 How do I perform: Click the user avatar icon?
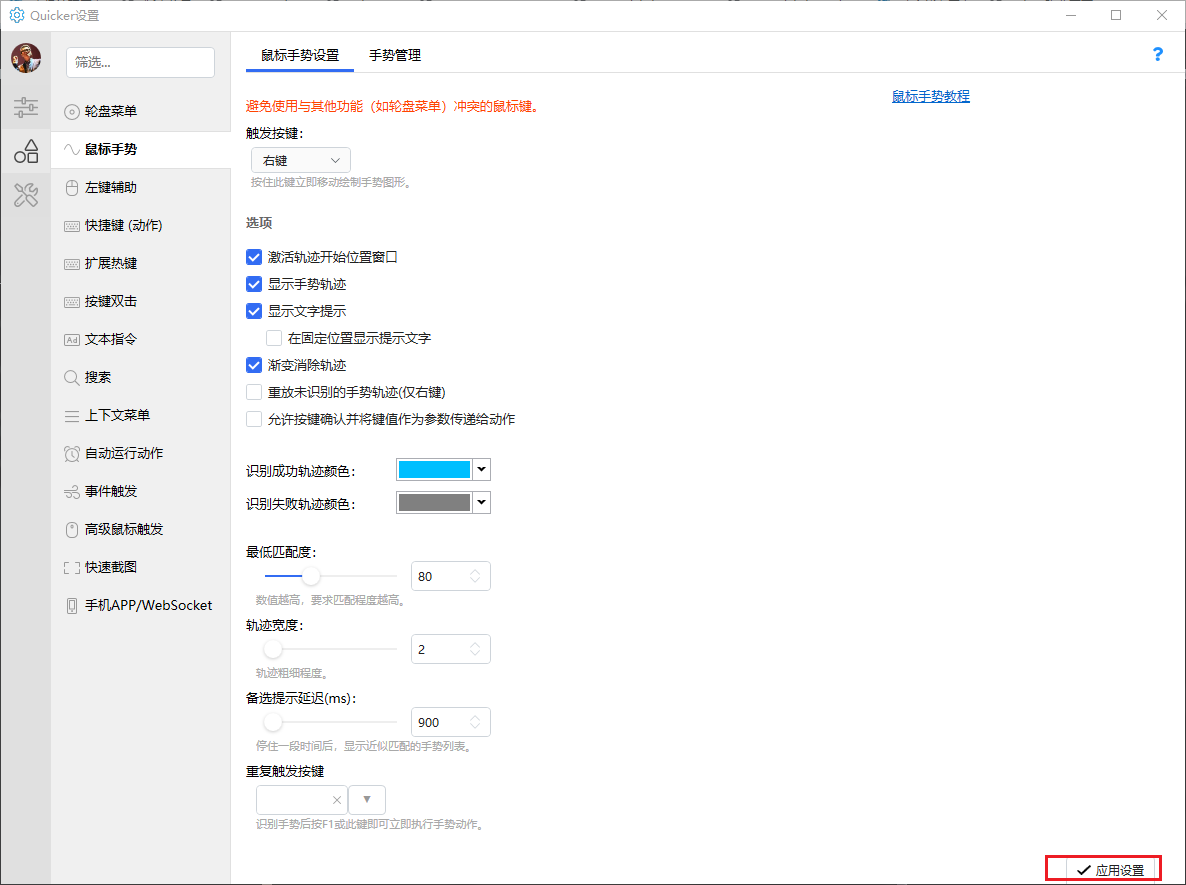pos(26,58)
